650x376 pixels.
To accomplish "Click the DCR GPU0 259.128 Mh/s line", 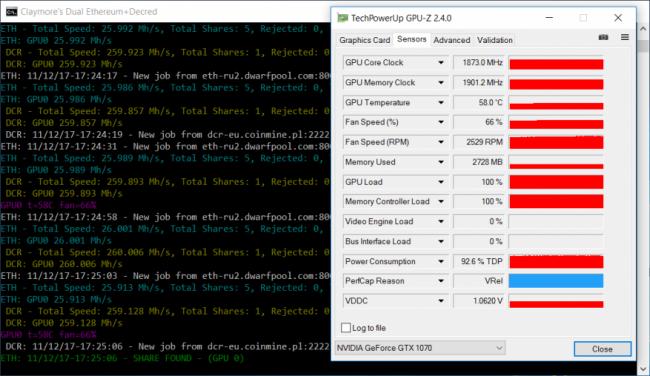I will point(64,323).
